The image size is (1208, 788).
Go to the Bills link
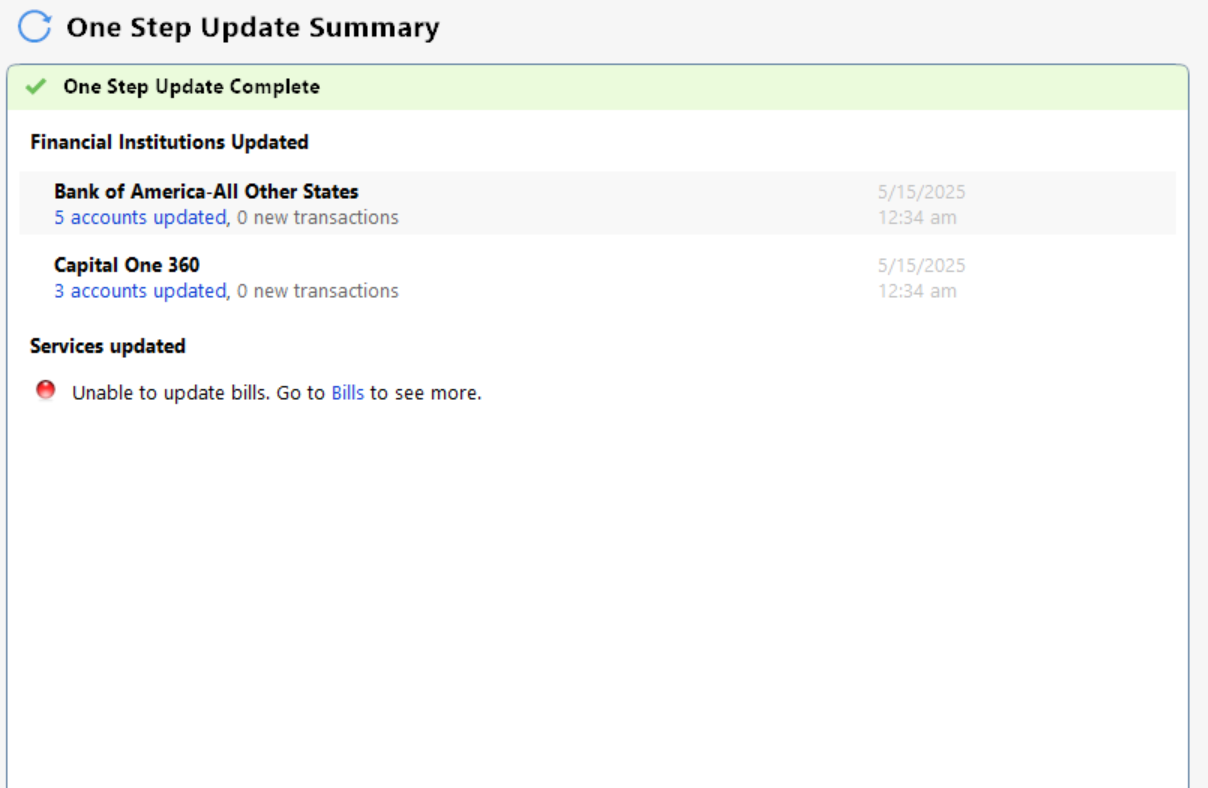pos(348,393)
